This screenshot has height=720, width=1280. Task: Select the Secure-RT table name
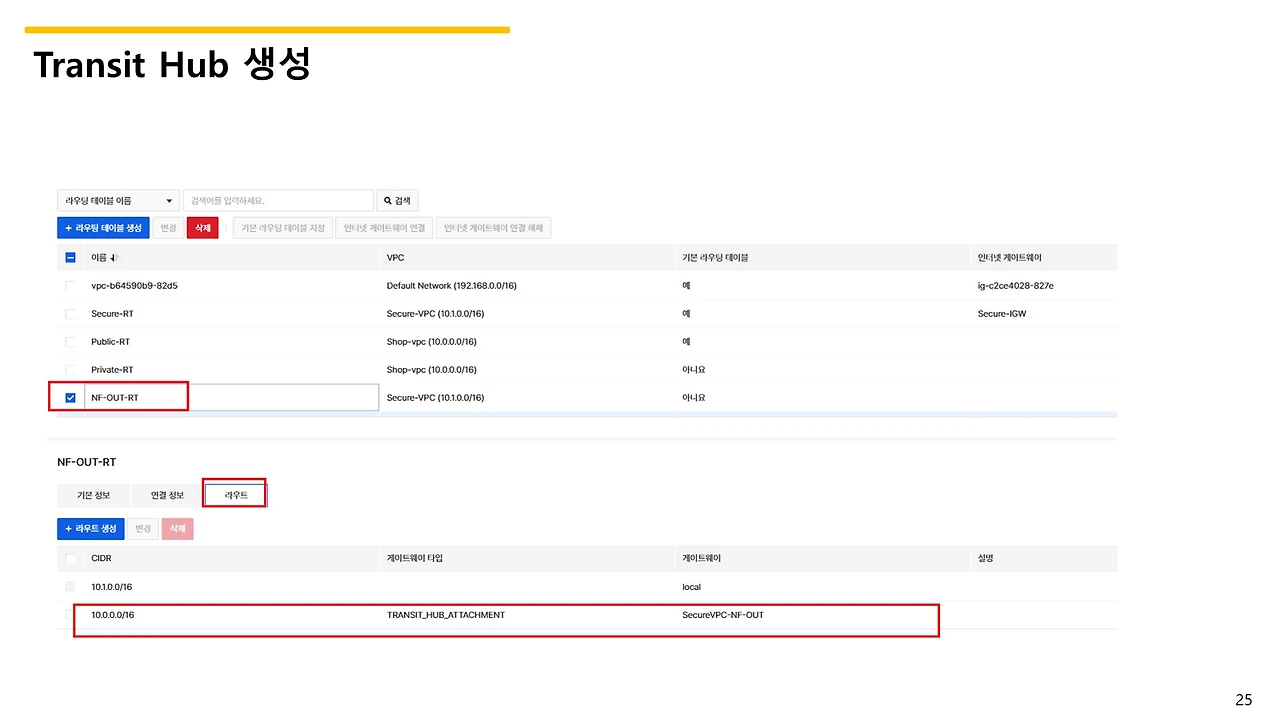111,314
